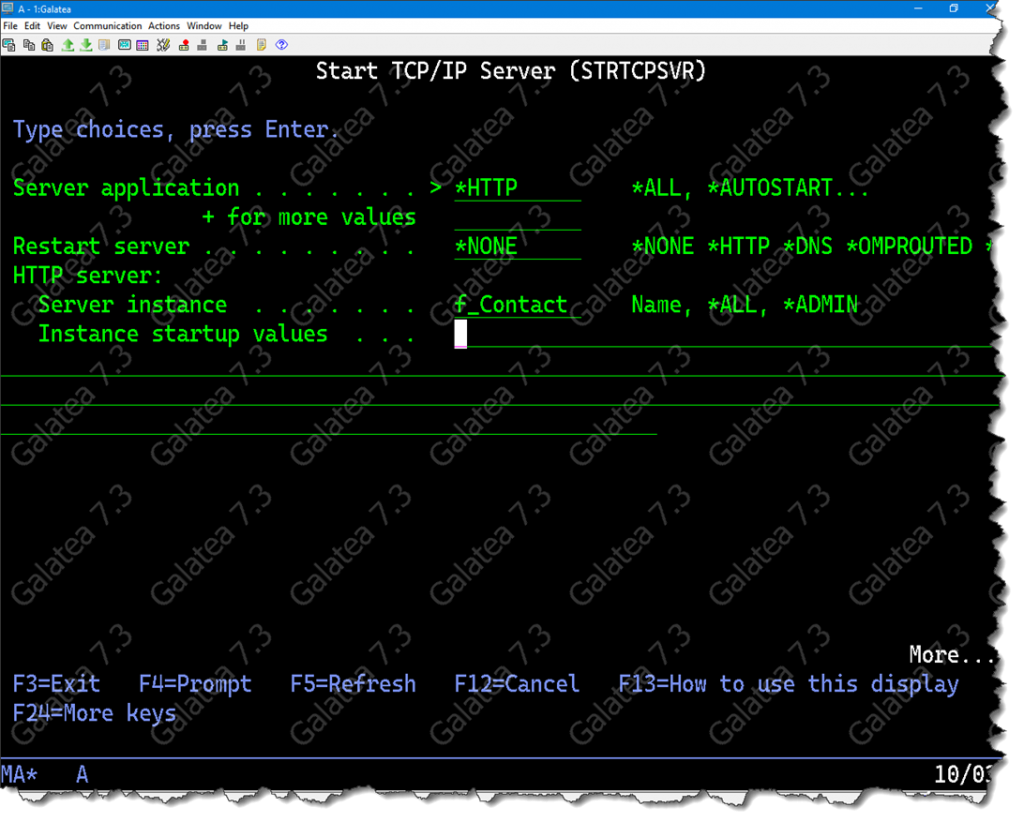Open the Window menu
The width and height of the screenshot is (1024, 822).
(204, 25)
